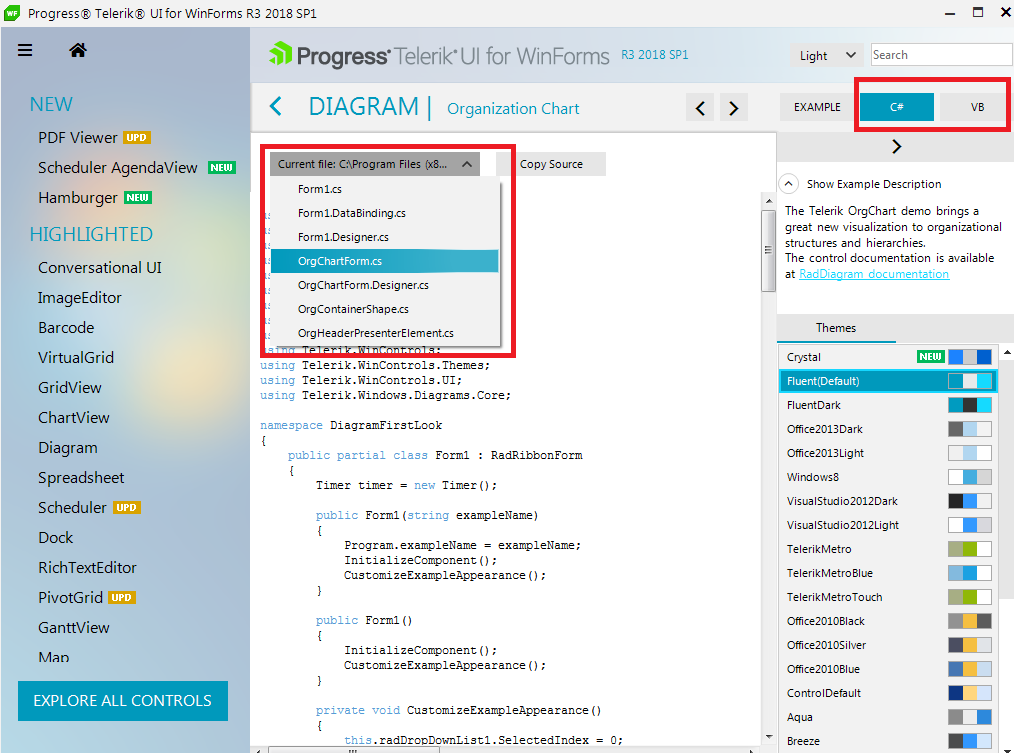Switch to the EXAMPLE tab
Viewport: 1014px width, 753px height.
point(817,107)
